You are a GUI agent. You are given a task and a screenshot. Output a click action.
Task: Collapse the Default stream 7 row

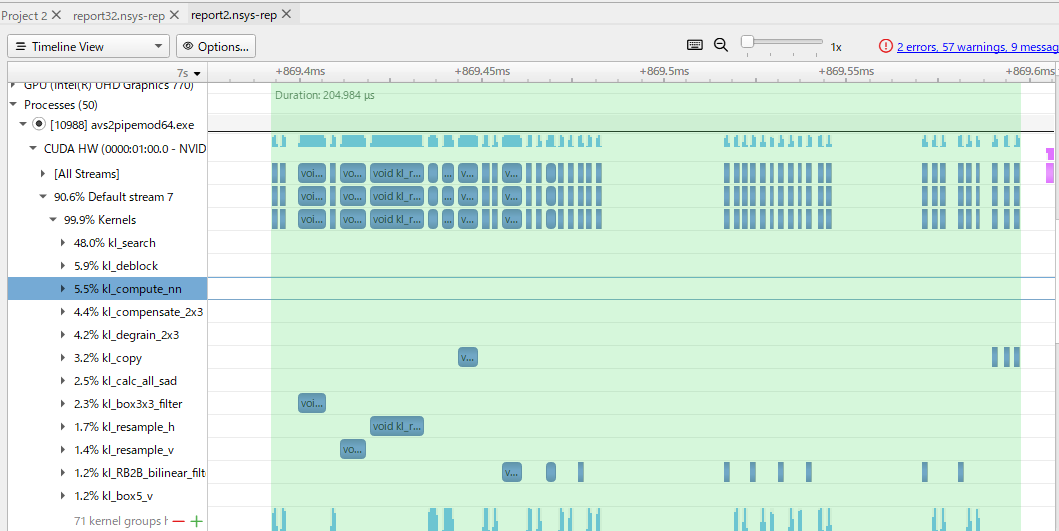coord(43,197)
